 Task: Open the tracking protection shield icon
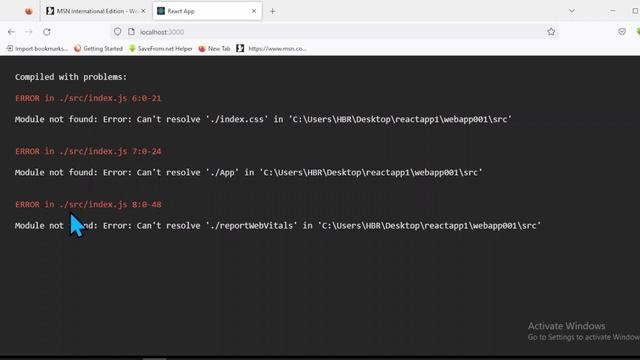coord(118,32)
